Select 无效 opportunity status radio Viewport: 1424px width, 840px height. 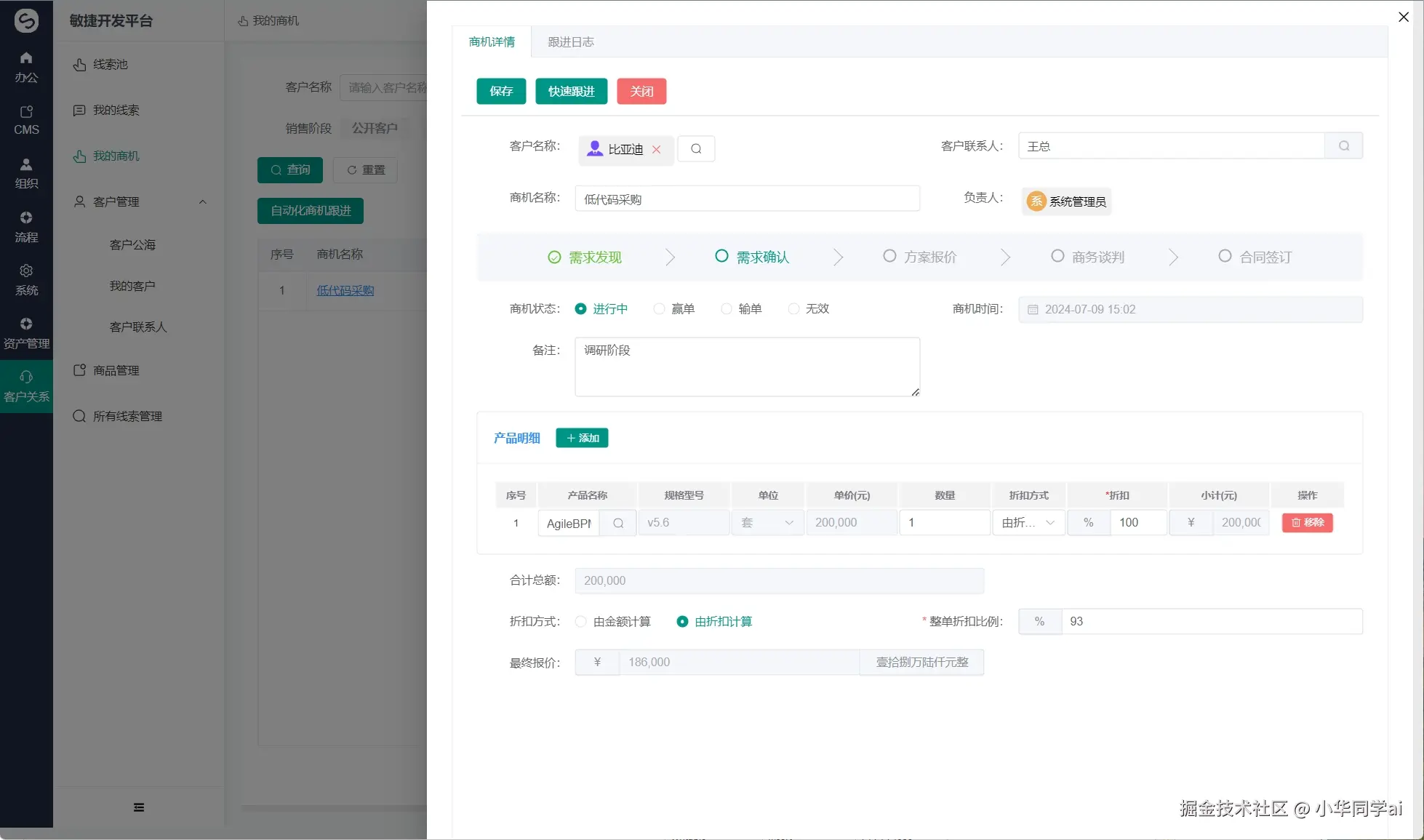(793, 309)
